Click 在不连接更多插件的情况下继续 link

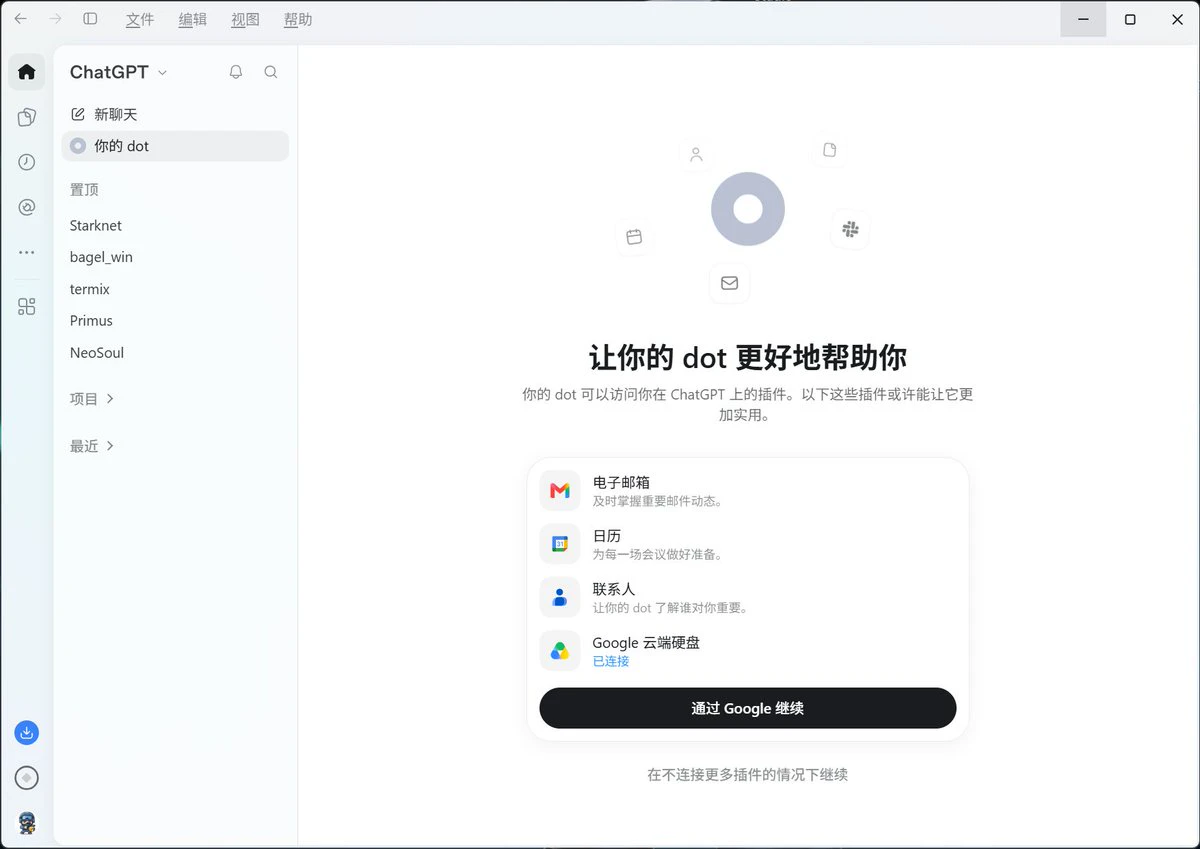(748, 774)
